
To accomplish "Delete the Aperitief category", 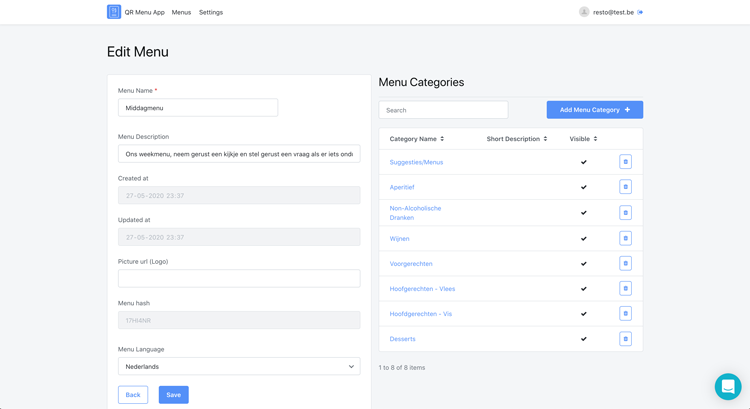I will tap(625, 187).
